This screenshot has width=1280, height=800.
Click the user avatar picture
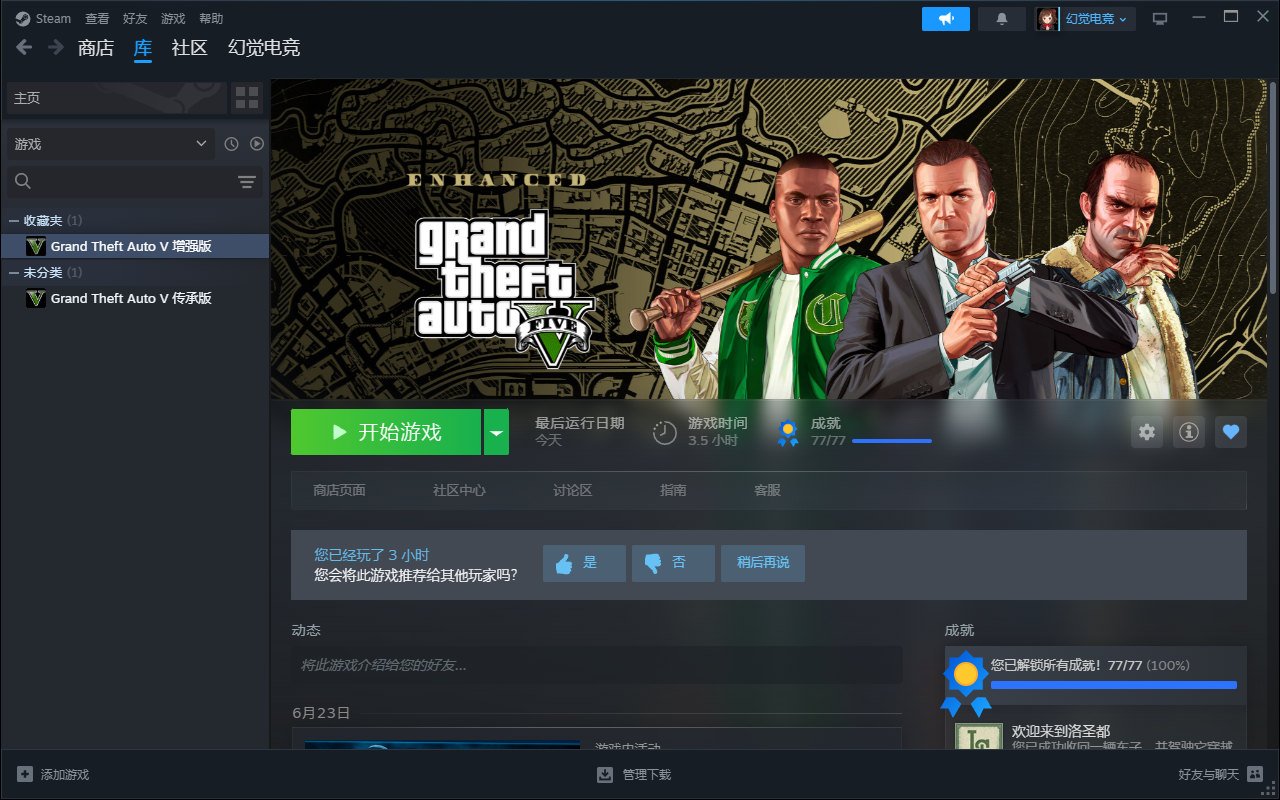pyautogui.click(x=1048, y=19)
